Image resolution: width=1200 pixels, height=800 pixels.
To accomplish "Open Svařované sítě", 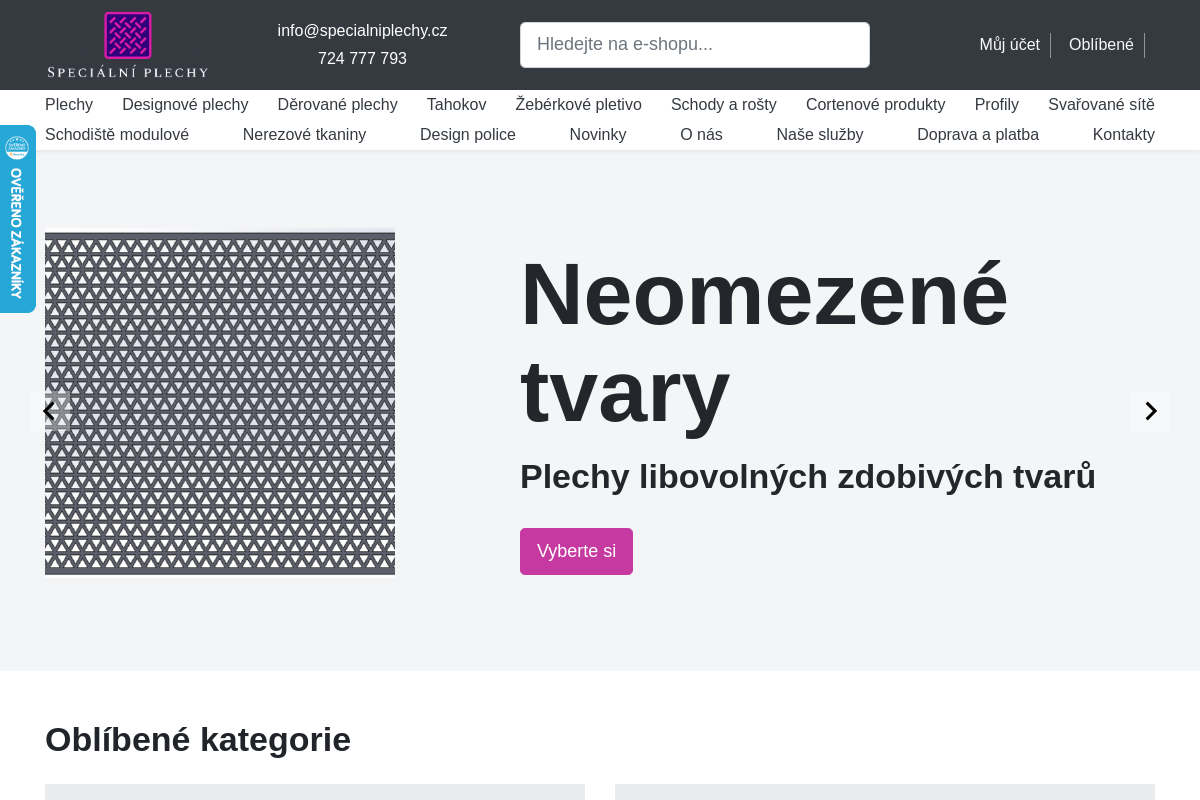I will 1101,105.
